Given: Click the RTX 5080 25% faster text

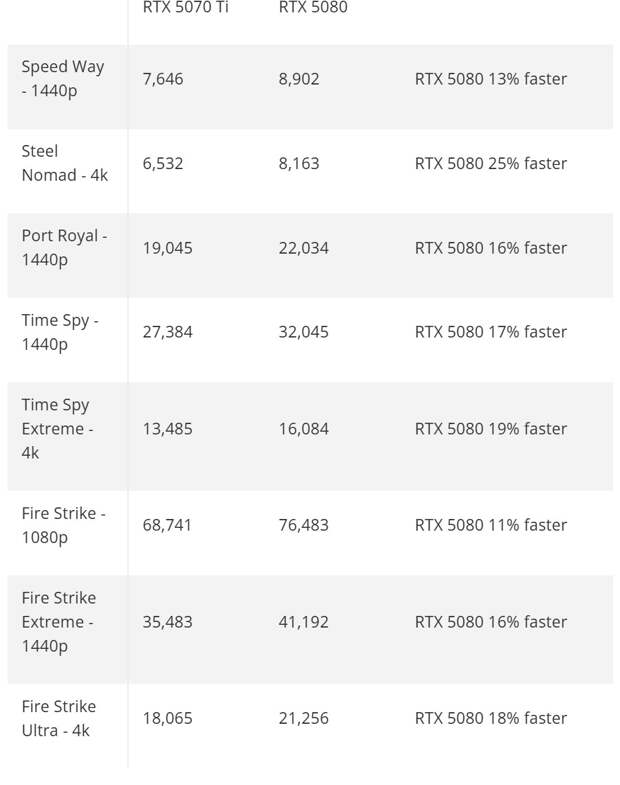Looking at the screenshot, I should (x=491, y=164).
